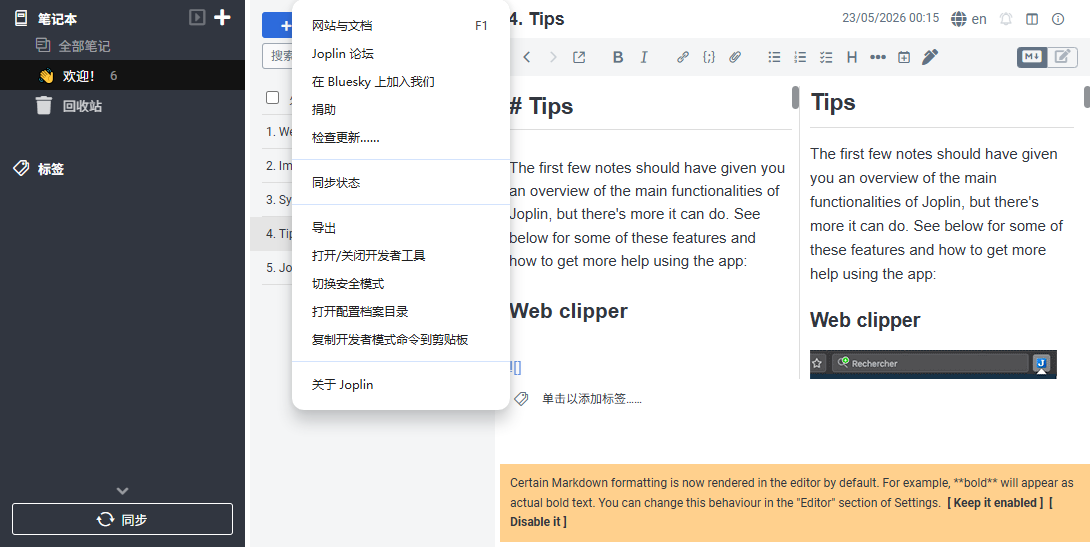This screenshot has height=547, width=1090.
Task: Click the Web clipper screenshot image in preview
Action: coord(933,364)
